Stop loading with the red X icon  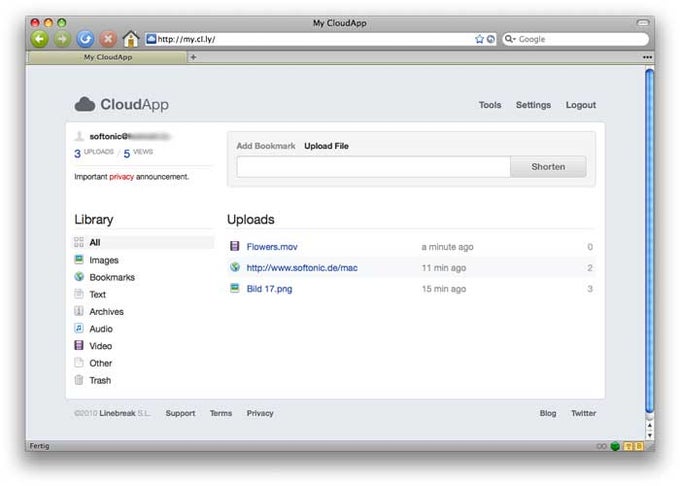click(x=108, y=39)
